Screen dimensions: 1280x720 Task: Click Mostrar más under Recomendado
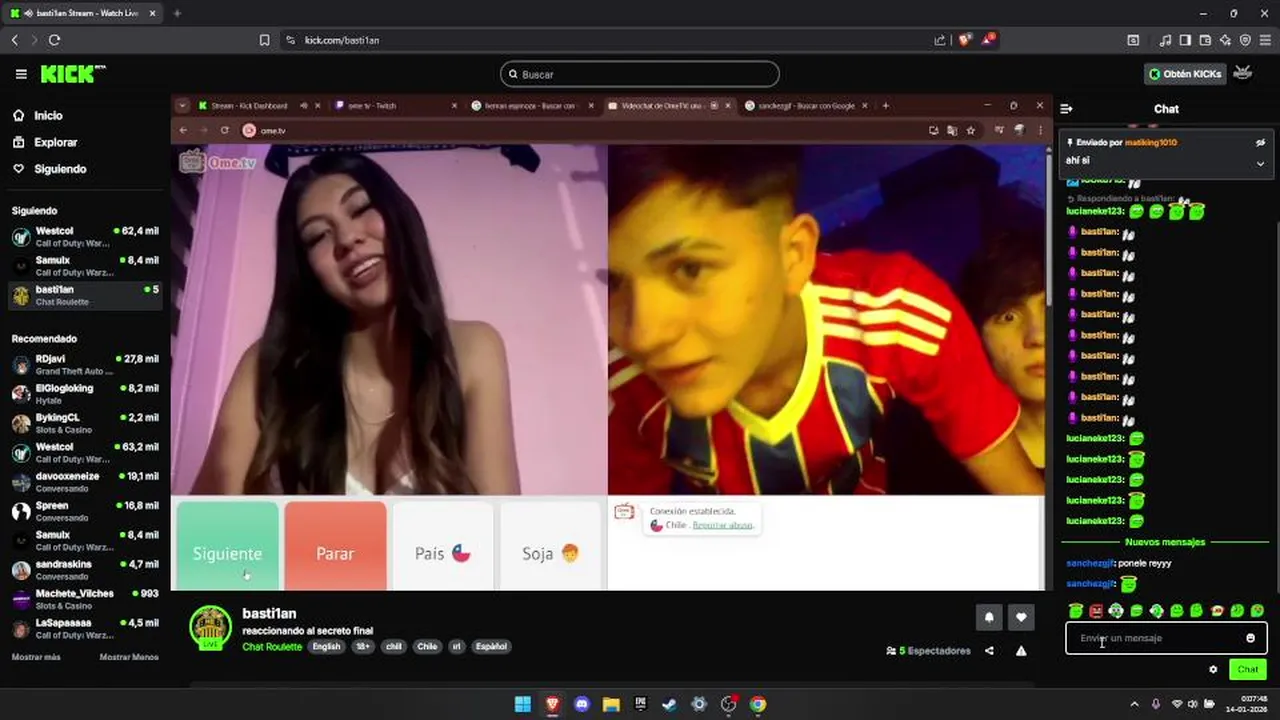click(x=36, y=657)
